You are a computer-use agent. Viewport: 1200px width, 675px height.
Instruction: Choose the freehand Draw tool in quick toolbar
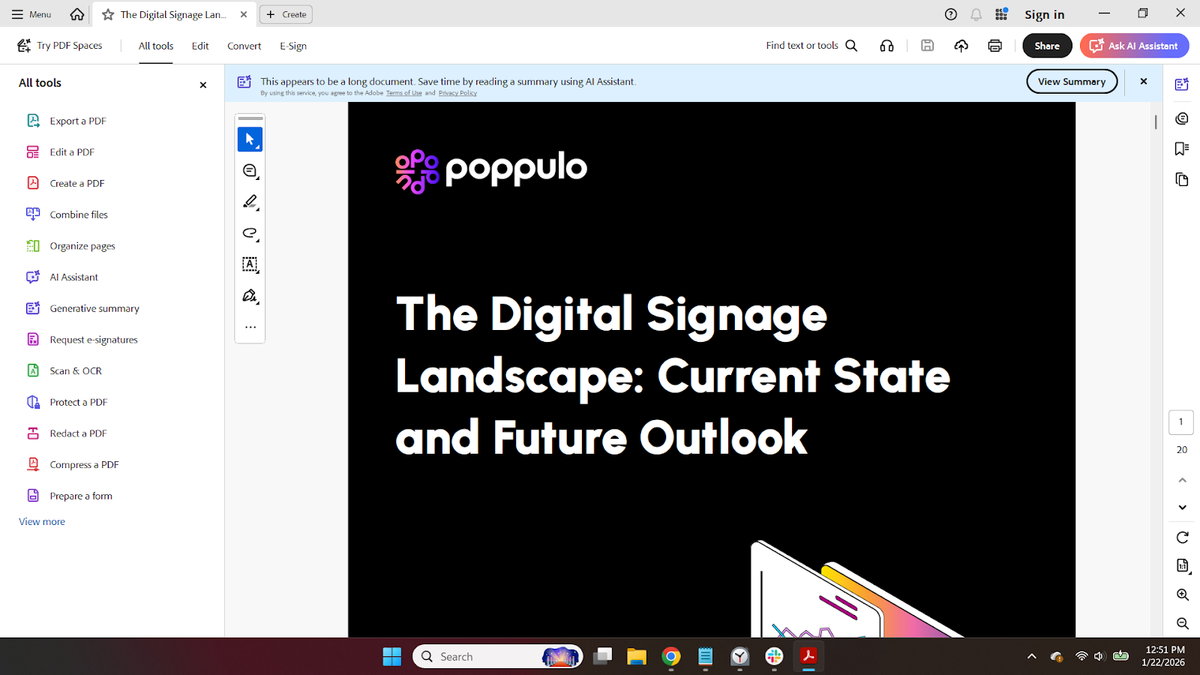(x=250, y=233)
